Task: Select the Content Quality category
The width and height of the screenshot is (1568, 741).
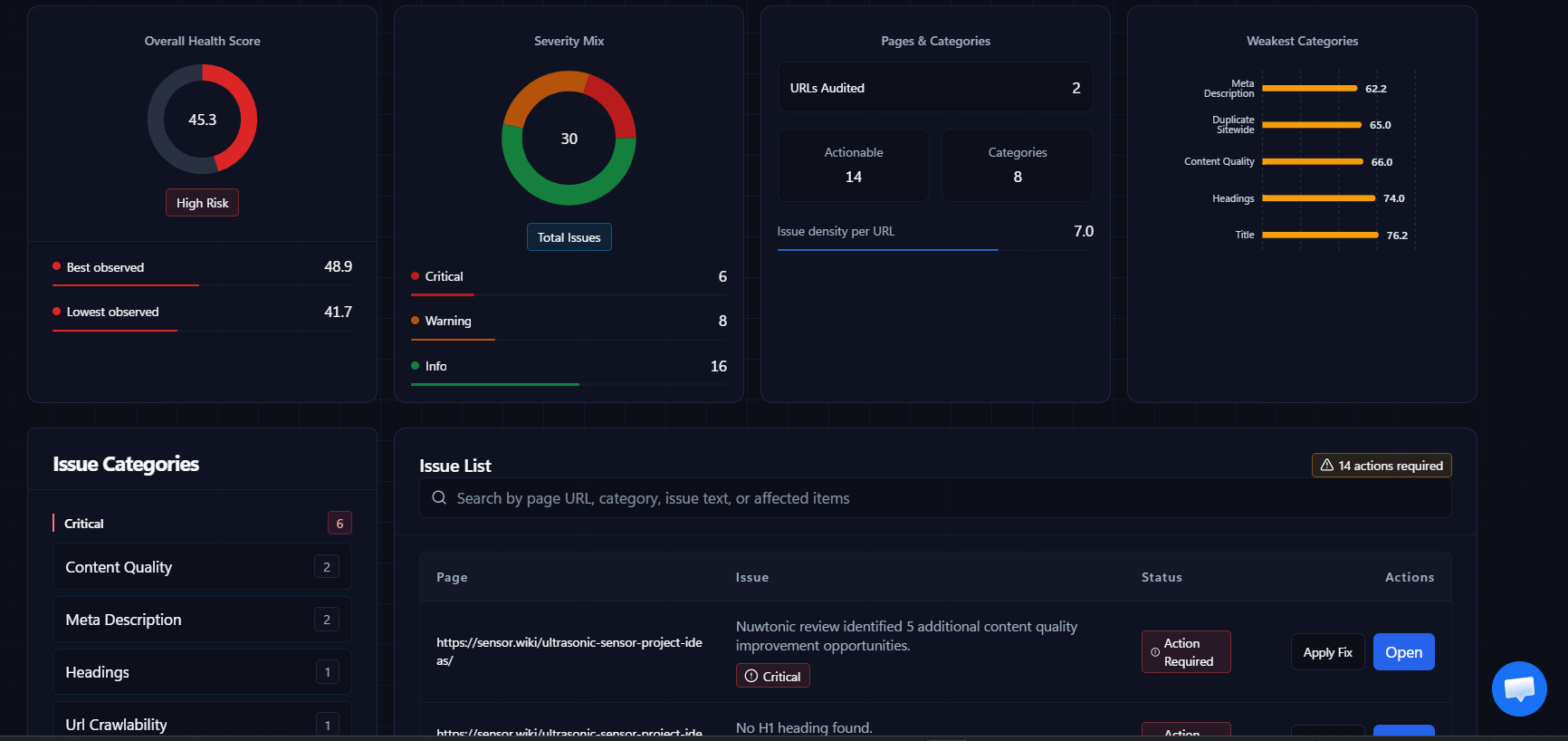Action: [x=202, y=567]
